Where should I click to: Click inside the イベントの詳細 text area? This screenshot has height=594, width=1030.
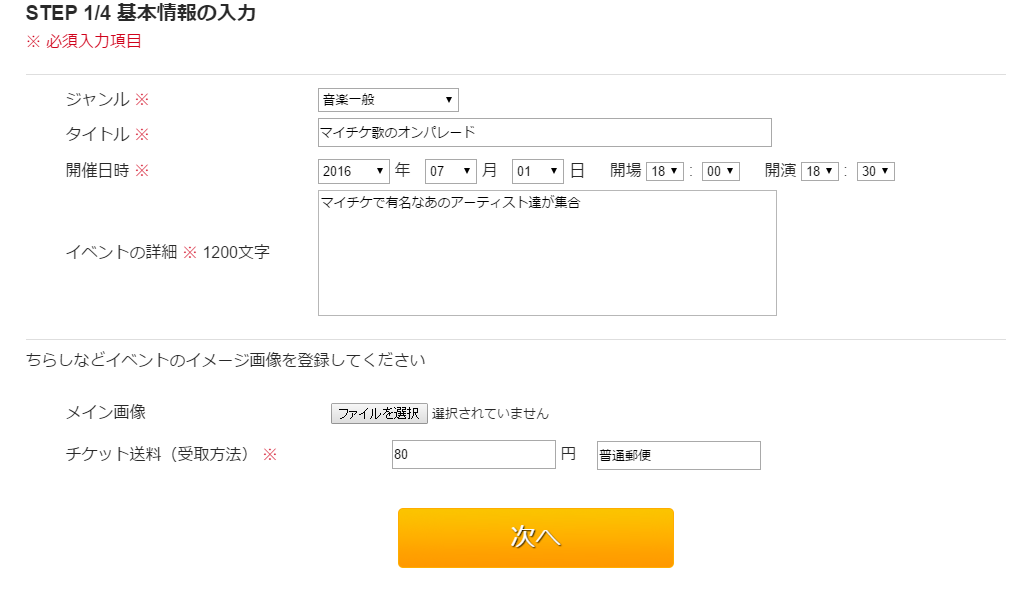pyautogui.click(x=547, y=253)
